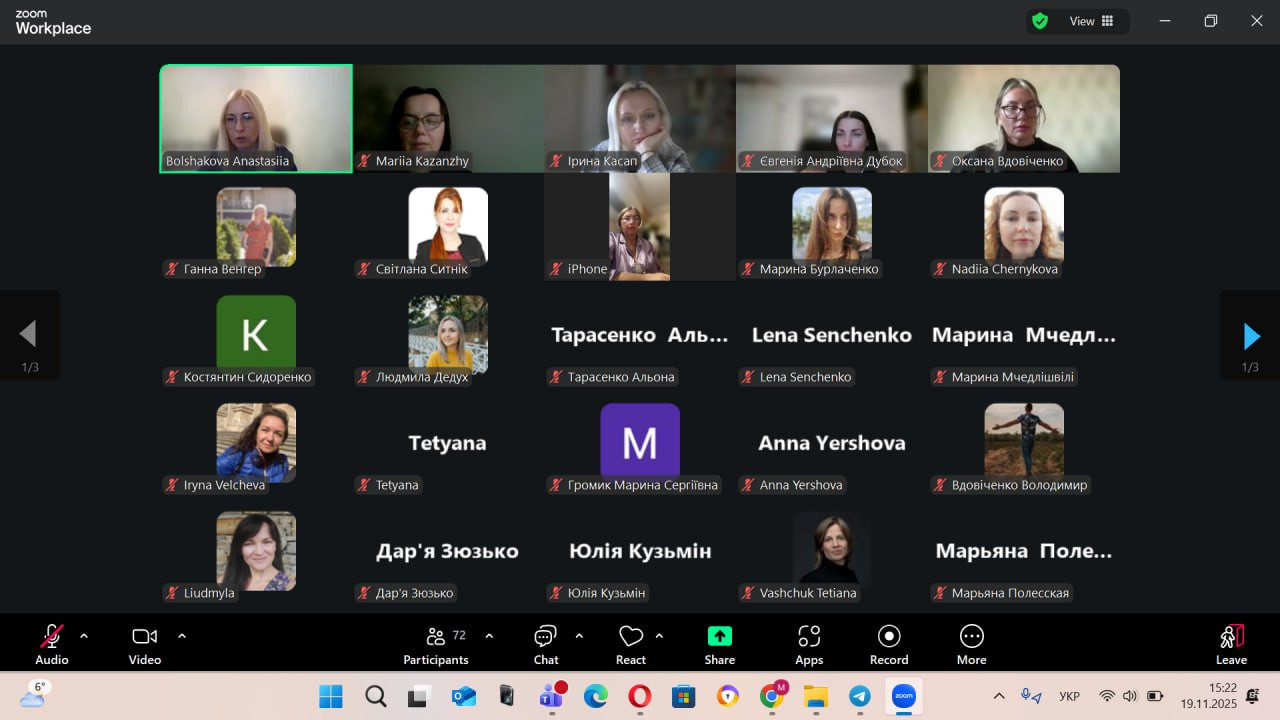
Task: Toggle the camera with Video button
Action: pos(145,644)
